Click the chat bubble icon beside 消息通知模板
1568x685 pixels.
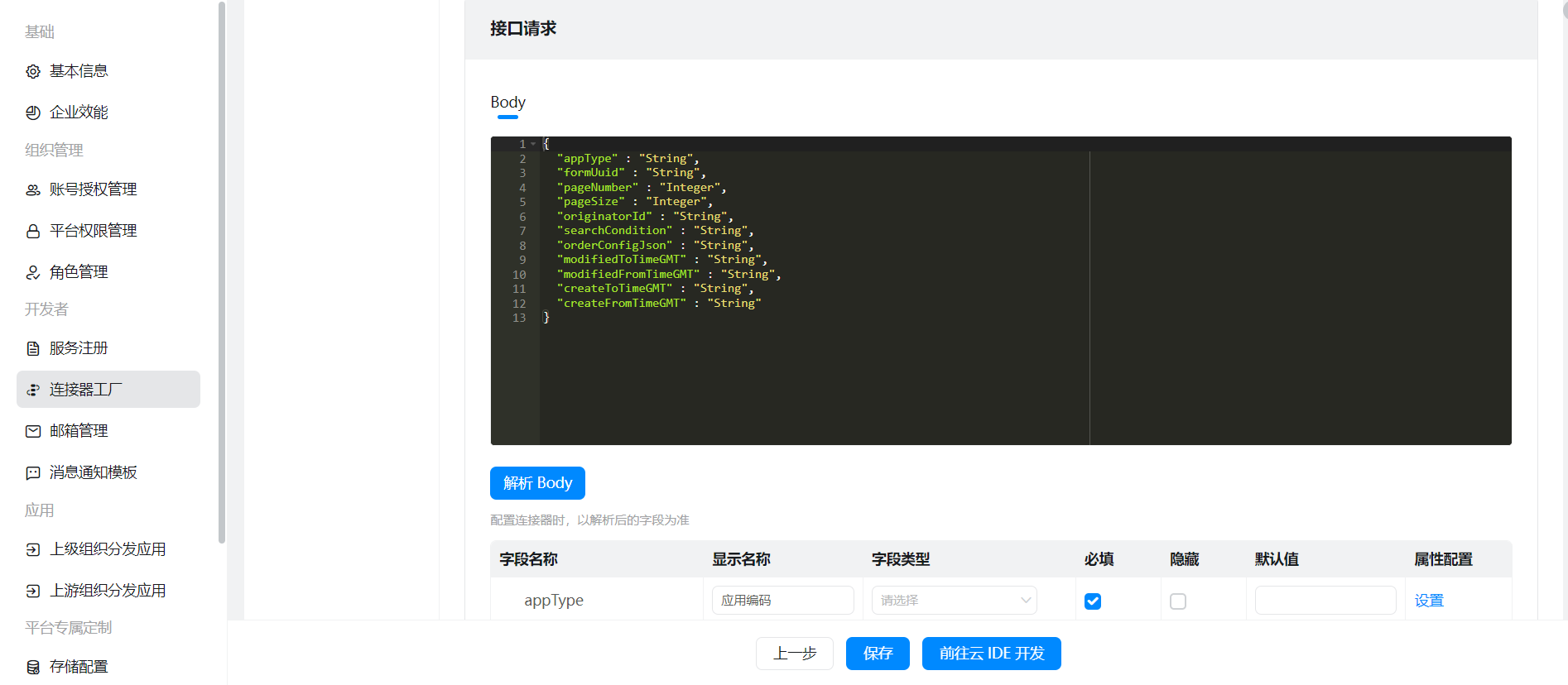pos(33,473)
